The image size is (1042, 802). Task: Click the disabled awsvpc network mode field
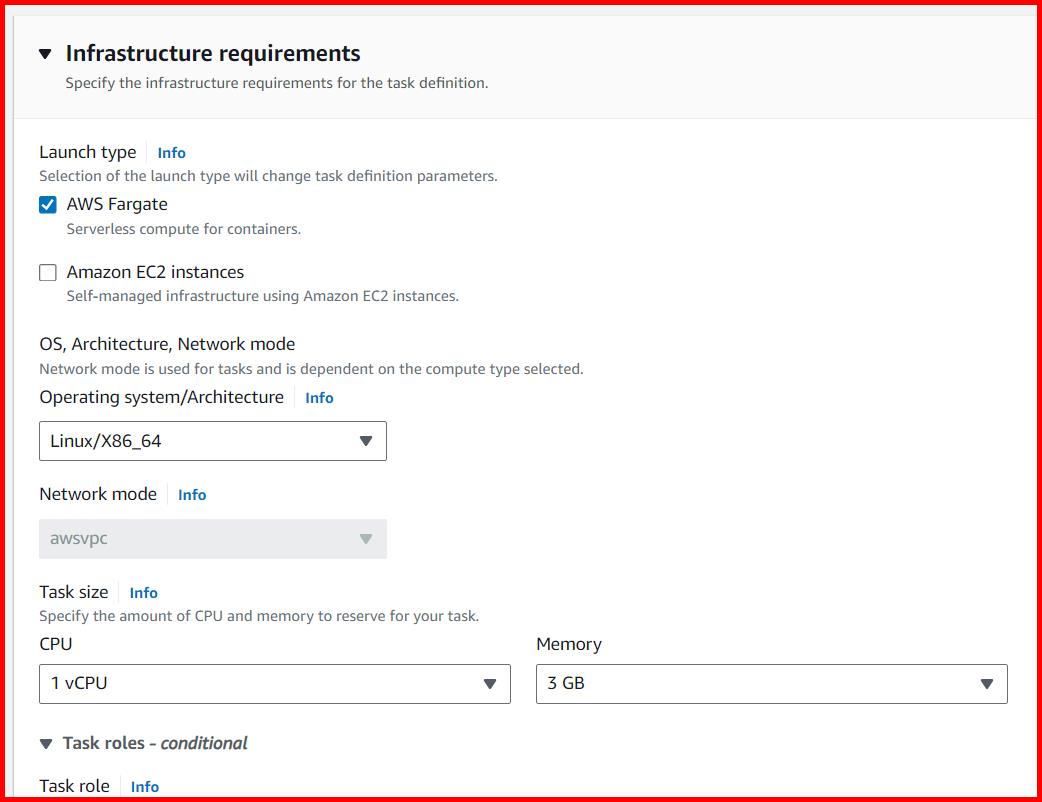pyautogui.click(x=212, y=538)
